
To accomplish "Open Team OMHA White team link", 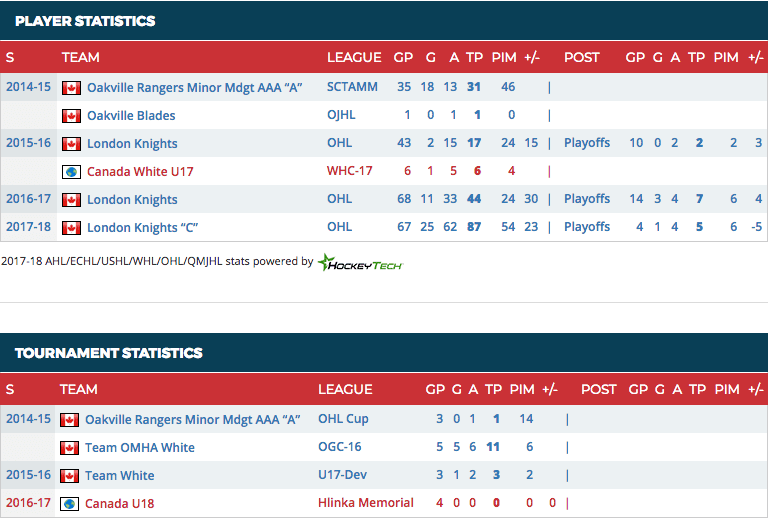I will pyautogui.click(x=139, y=448).
